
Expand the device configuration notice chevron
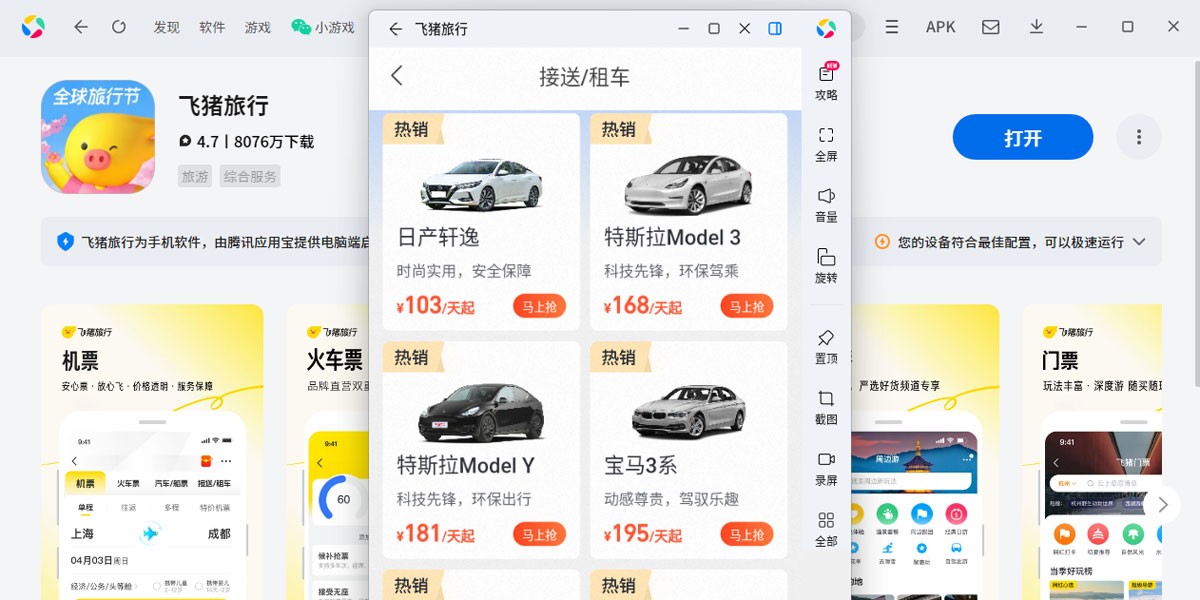click(x=1139, y=242)
